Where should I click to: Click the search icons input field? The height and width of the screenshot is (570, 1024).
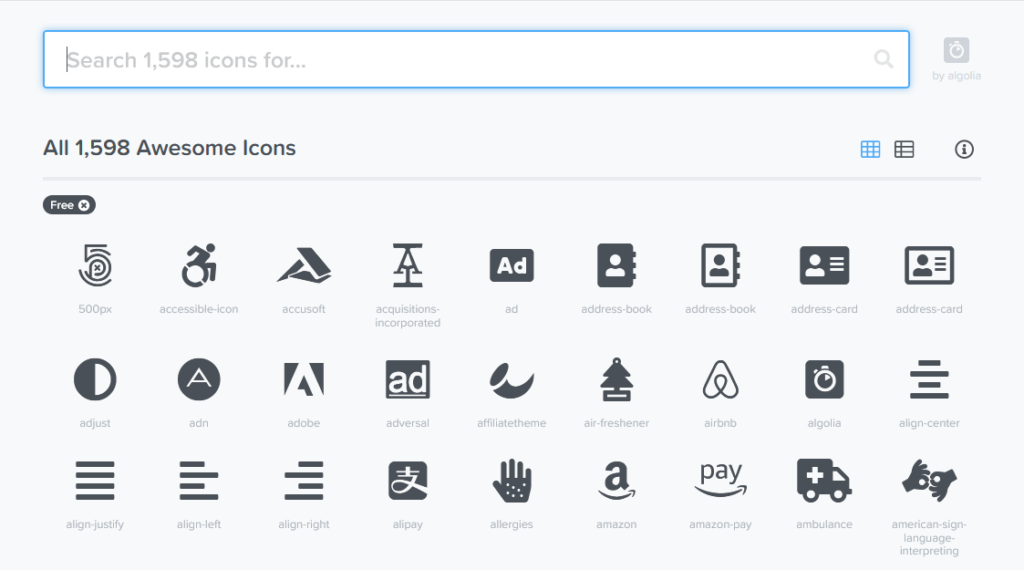[x=476, y=59]
